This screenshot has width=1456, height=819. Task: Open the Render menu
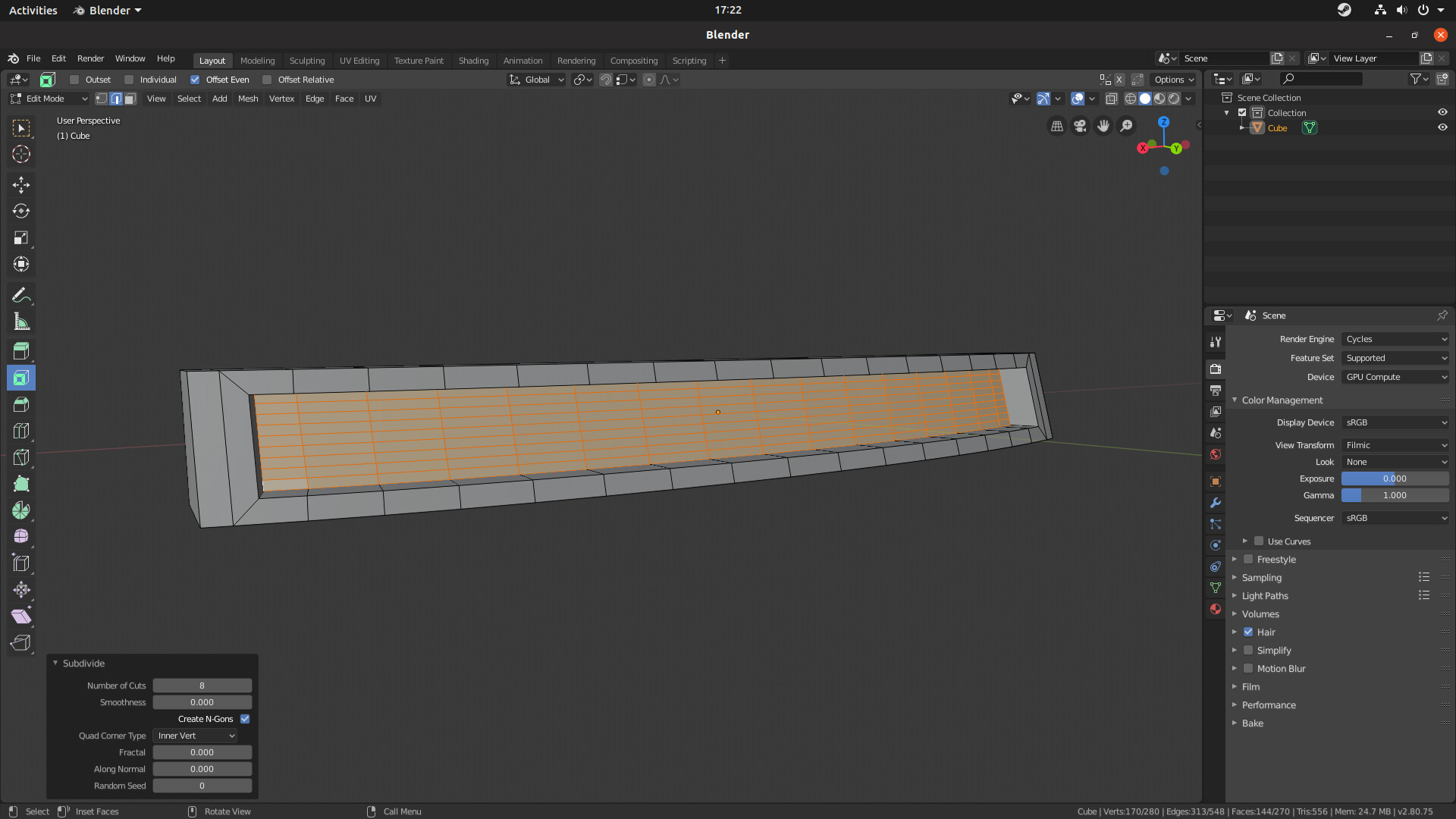(90, 58)
